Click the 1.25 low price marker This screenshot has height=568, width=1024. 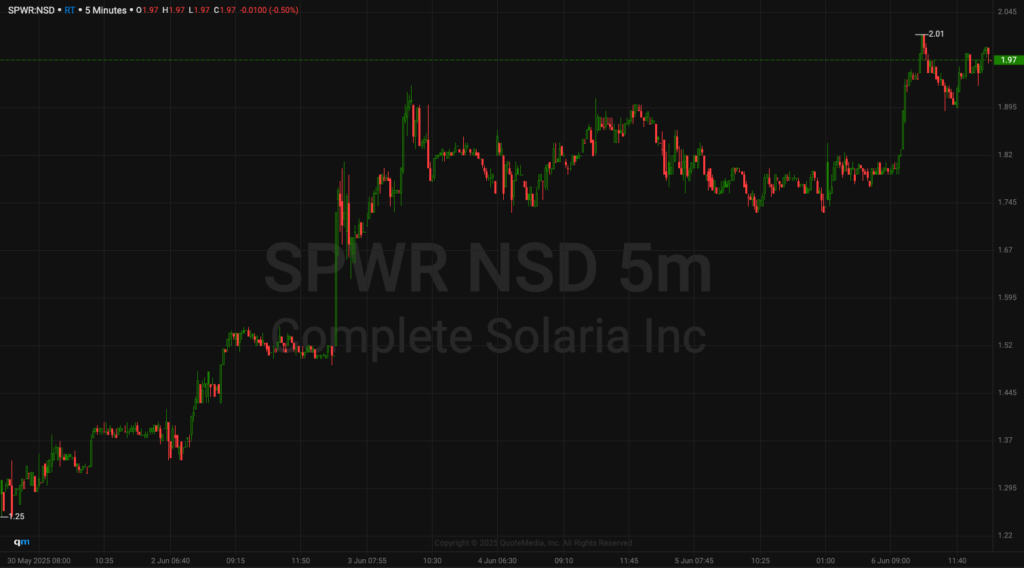(x=16, y=516)
